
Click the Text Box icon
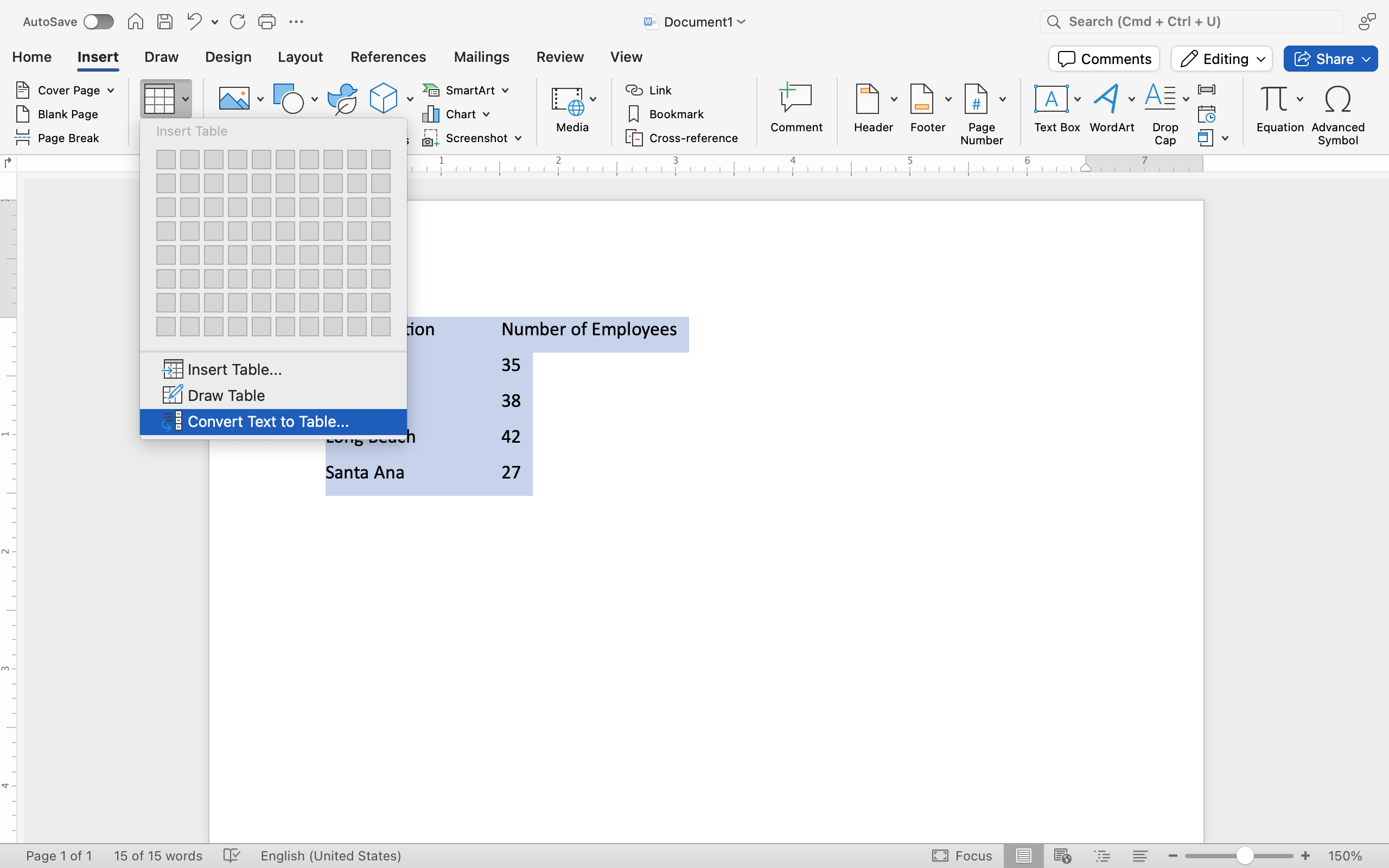coord(1050,99)
